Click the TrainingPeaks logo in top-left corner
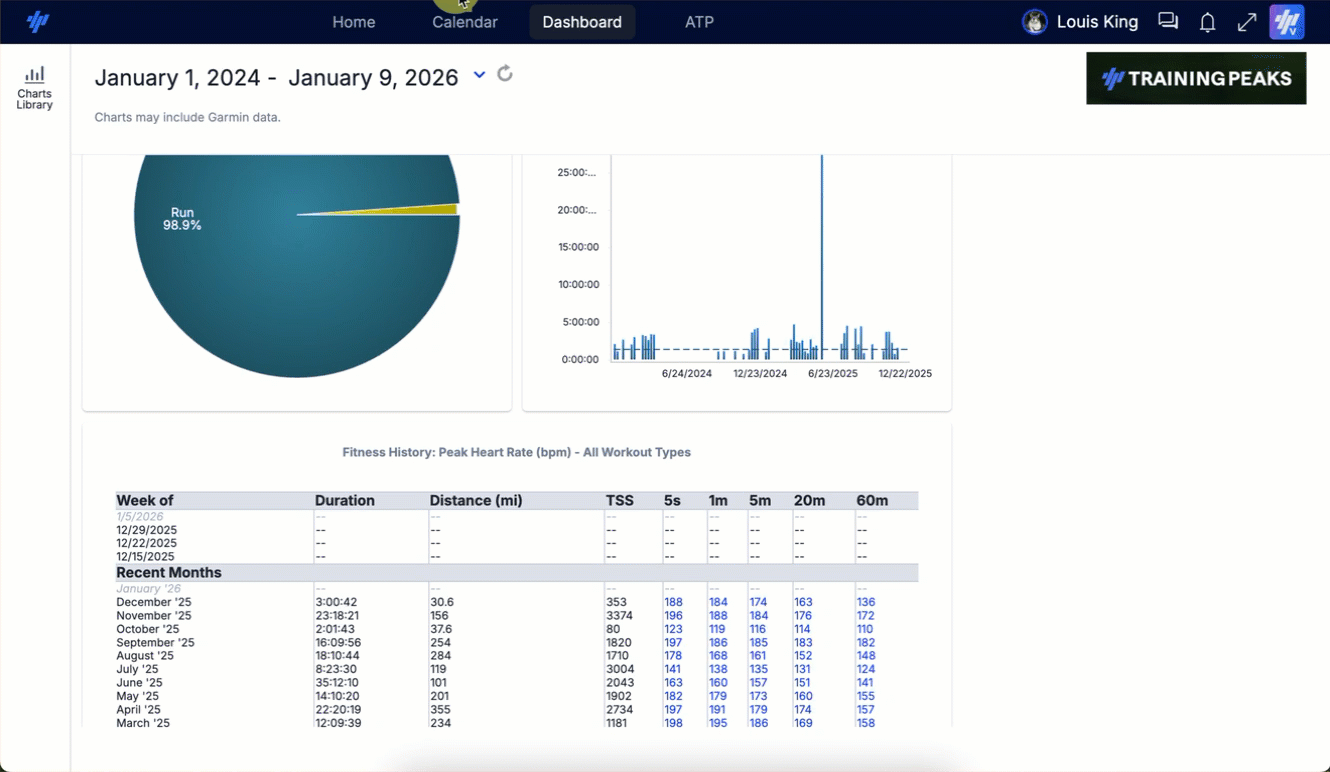 (38, 22)
